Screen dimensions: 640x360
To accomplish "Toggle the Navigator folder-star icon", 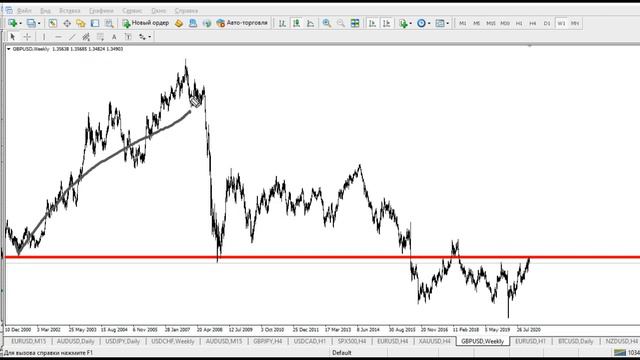I will [x=81, y=24].
